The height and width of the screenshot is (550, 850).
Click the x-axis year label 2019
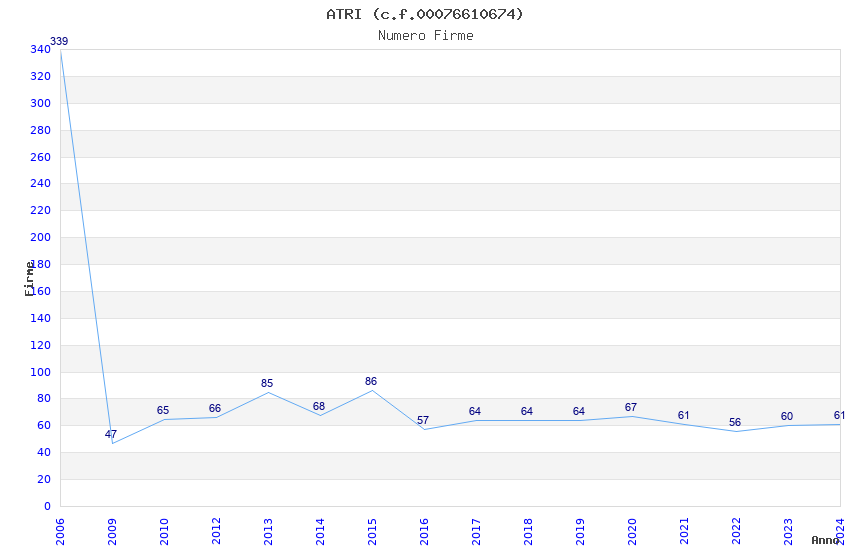click(581, 531)
